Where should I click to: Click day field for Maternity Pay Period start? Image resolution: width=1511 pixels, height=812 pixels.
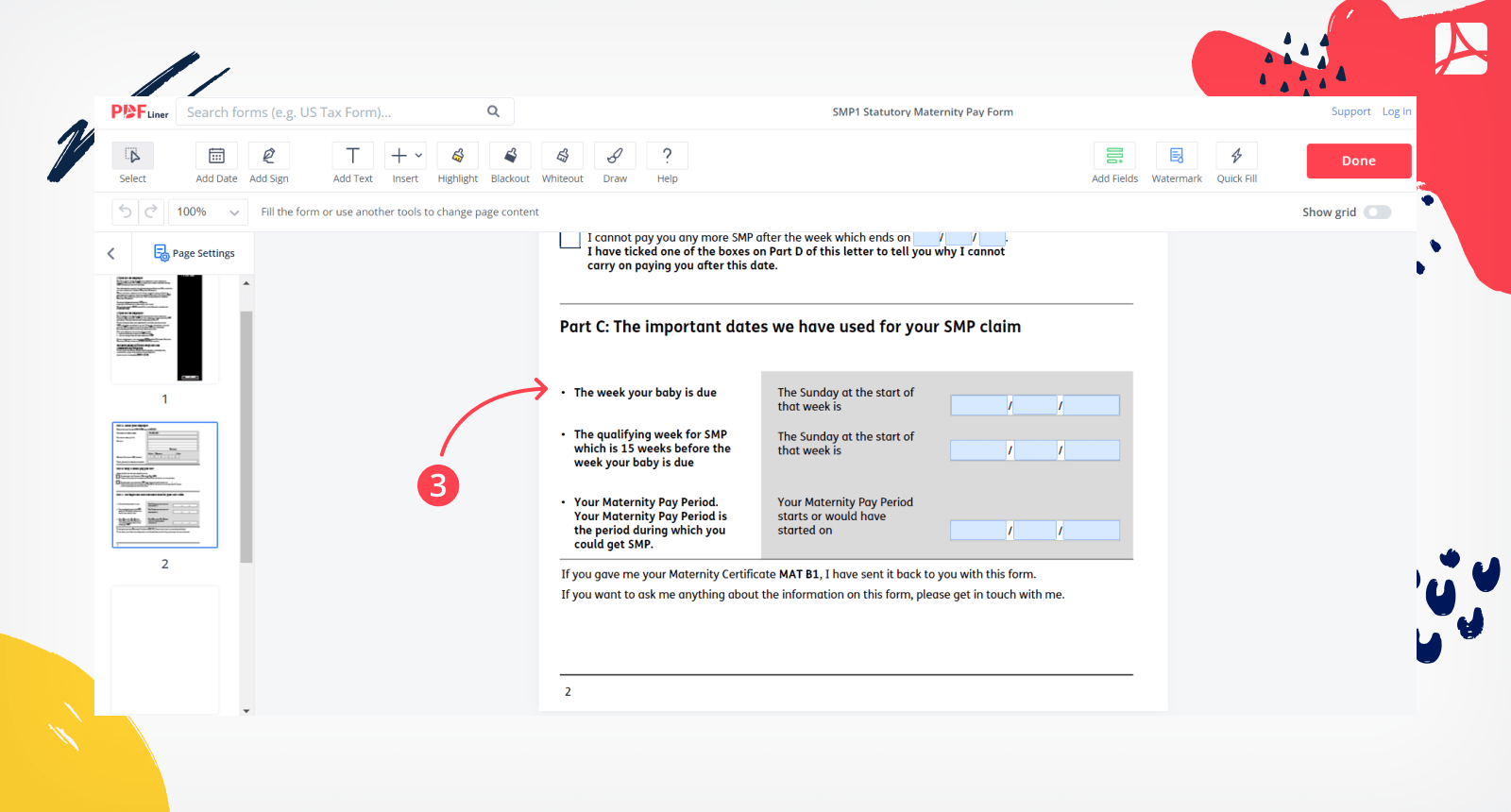[x=978, y=531]
